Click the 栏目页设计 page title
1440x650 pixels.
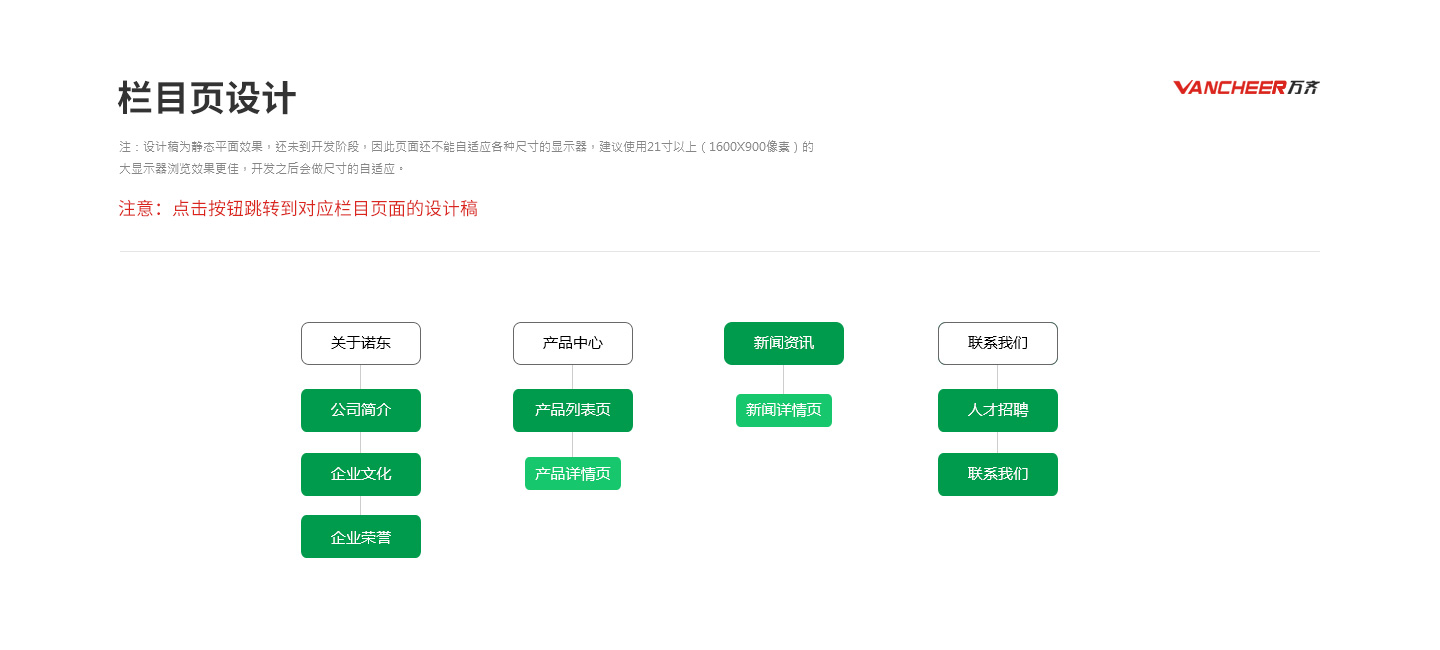(207, 99)
